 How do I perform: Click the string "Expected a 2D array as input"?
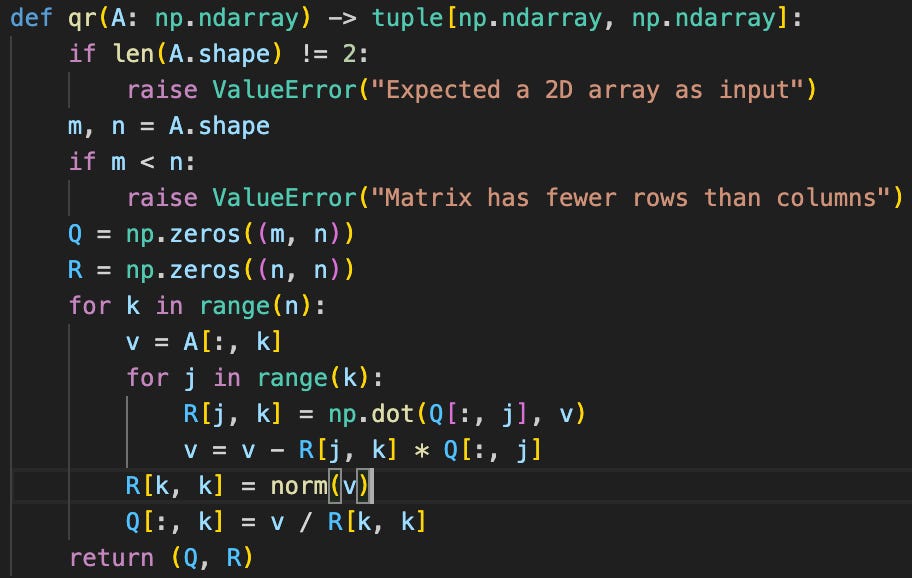[x=587, y=90]
